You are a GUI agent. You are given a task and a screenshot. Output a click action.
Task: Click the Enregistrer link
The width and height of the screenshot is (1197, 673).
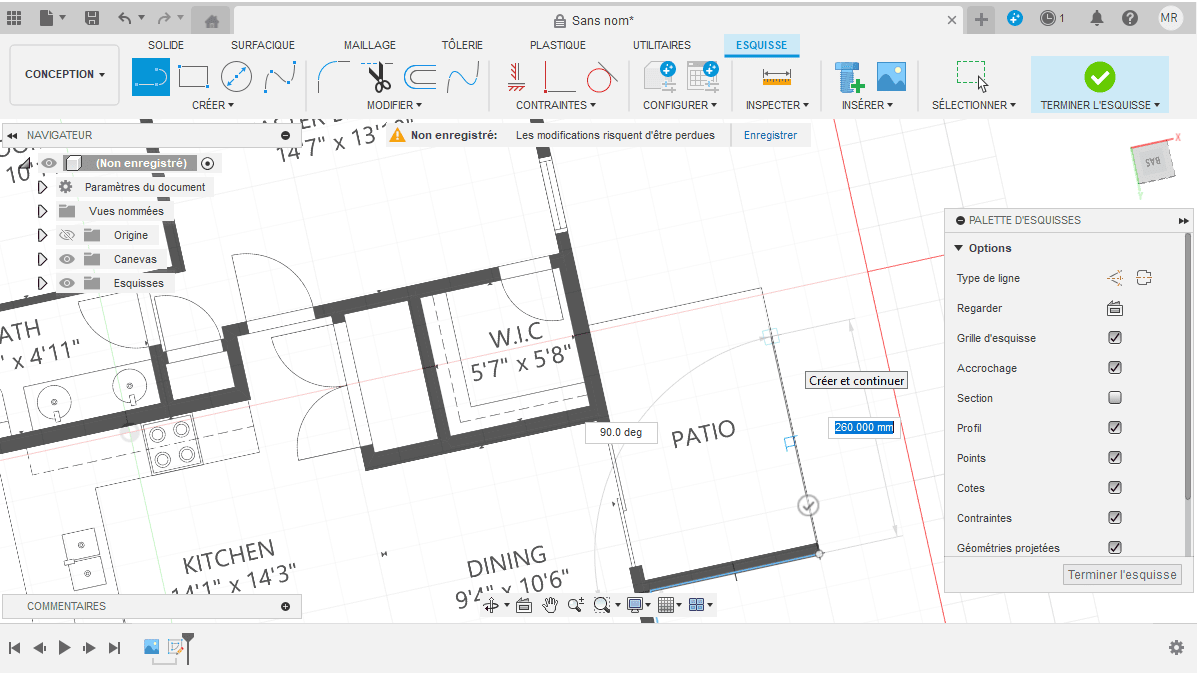[x=770, y=135]
